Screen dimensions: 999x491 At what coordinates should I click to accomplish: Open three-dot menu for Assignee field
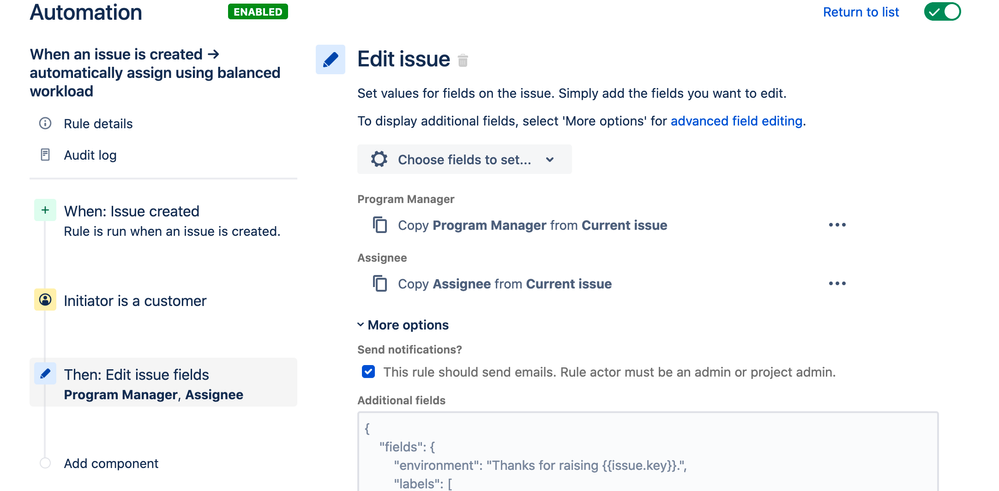coord(837,284)
